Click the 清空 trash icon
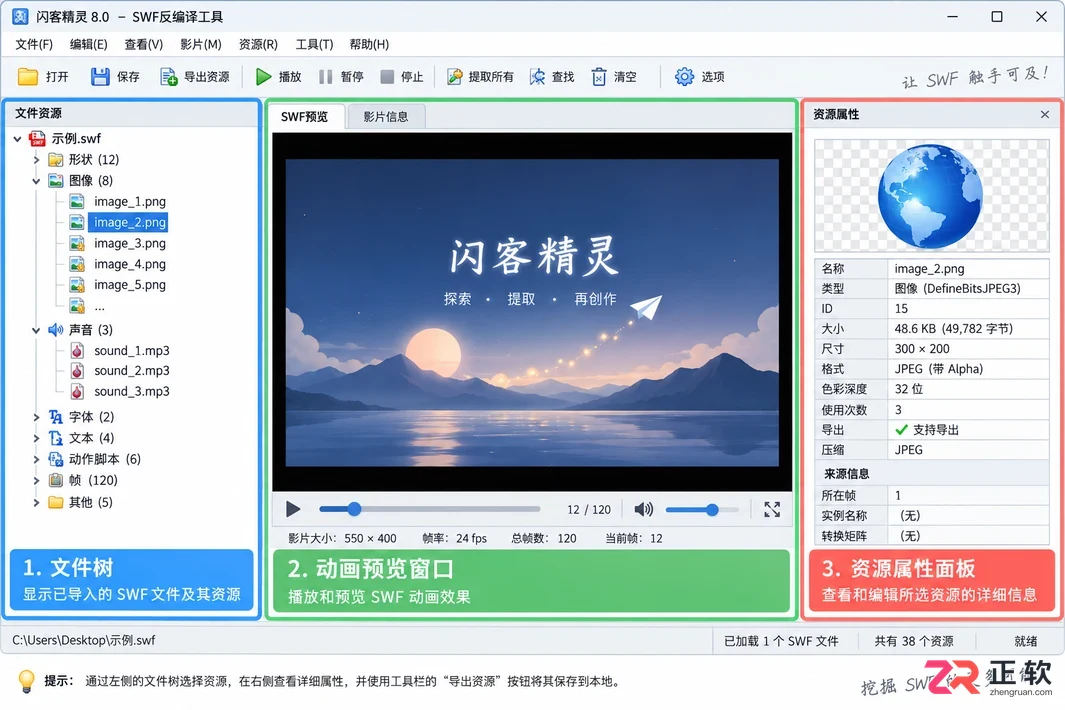This screenshot has width=1065, height=710. [x=598, y=77]
